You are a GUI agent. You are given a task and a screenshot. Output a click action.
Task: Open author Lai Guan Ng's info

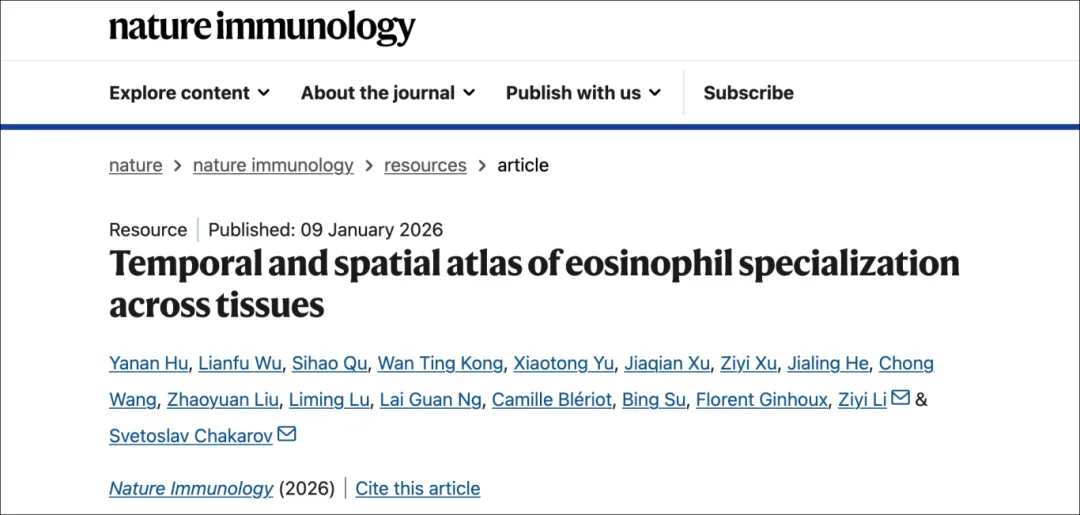click(x=431, y=400)
